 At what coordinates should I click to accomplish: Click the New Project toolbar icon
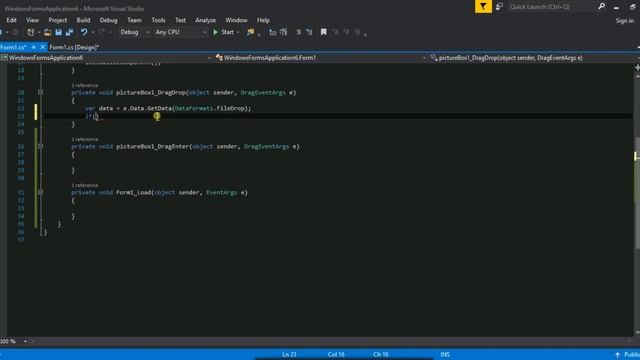pyautogui.click(x=31, y=32)
